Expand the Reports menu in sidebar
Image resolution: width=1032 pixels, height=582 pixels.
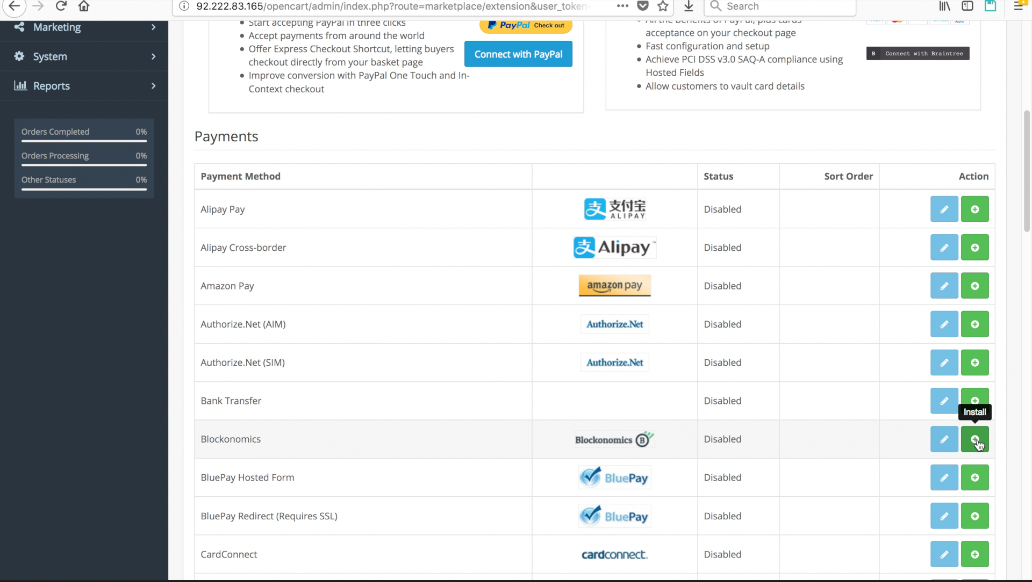click(x=84, y=86)
